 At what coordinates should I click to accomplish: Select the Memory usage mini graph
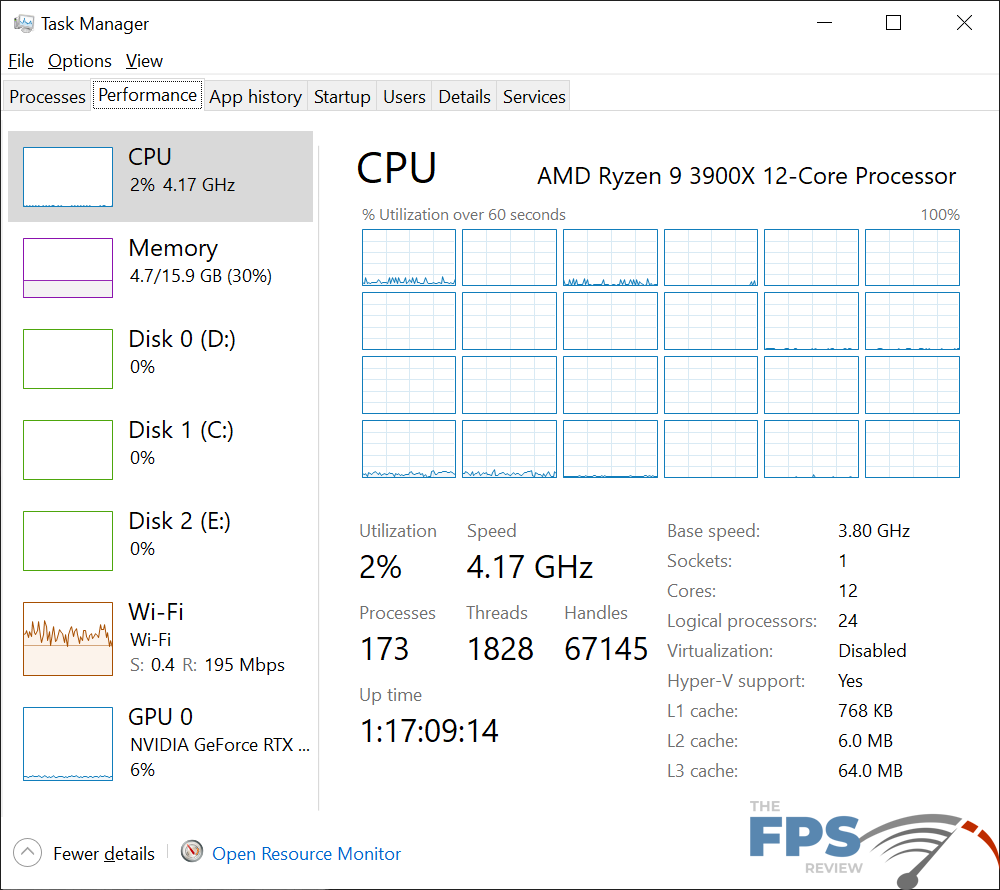[x=68, y=268]
